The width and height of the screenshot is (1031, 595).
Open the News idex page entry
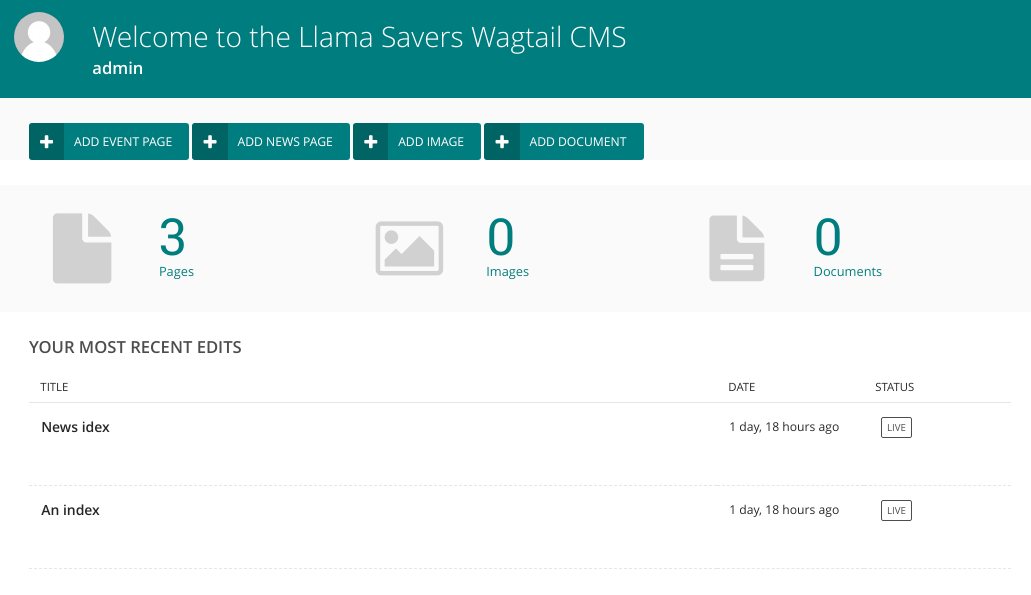click(75, 427)
